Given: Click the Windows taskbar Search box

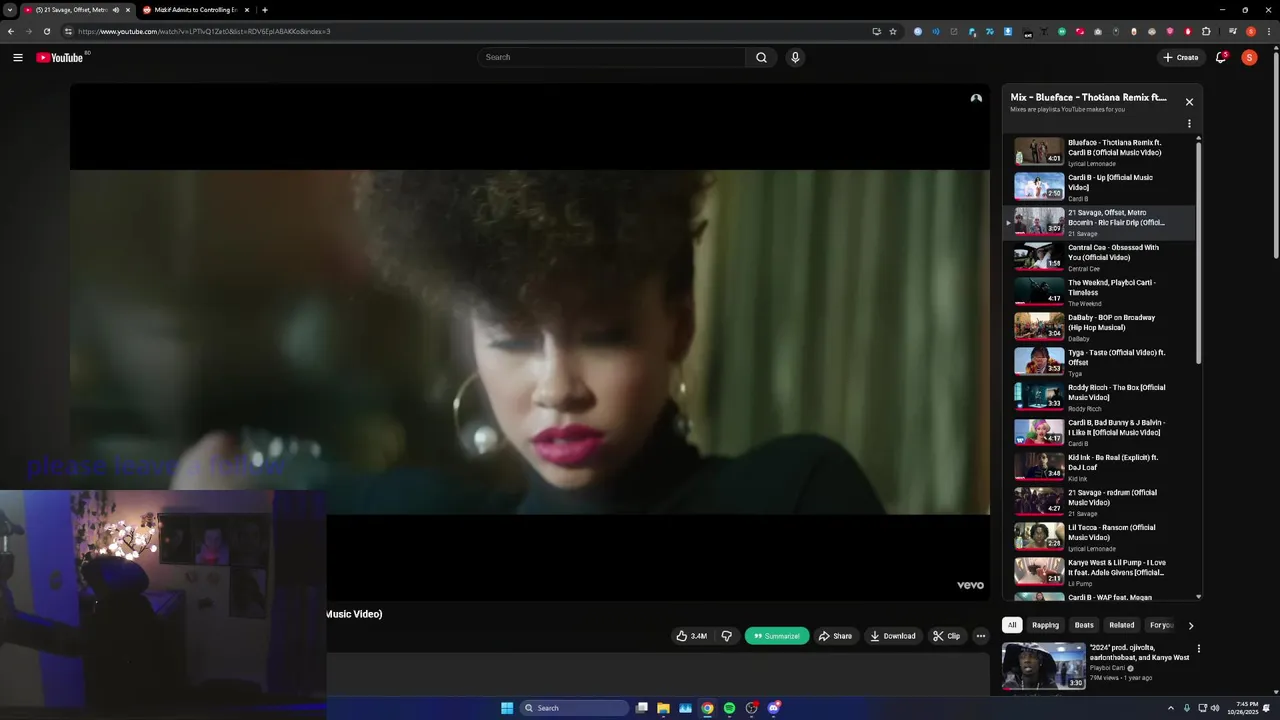Looking at the screenshot, I should coord(575,708).
